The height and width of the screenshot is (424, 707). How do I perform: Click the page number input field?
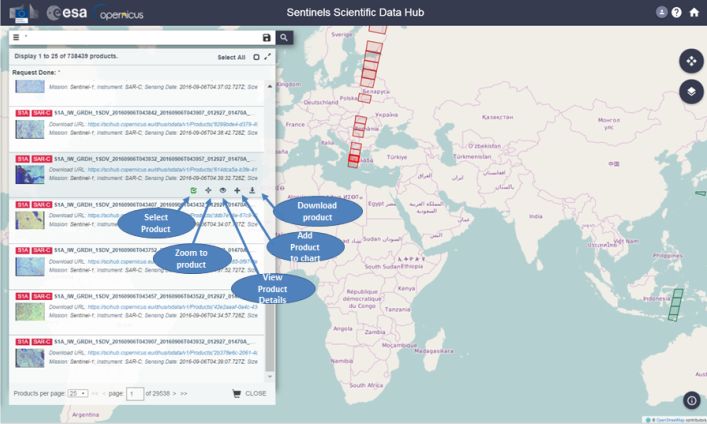point(135,394)
